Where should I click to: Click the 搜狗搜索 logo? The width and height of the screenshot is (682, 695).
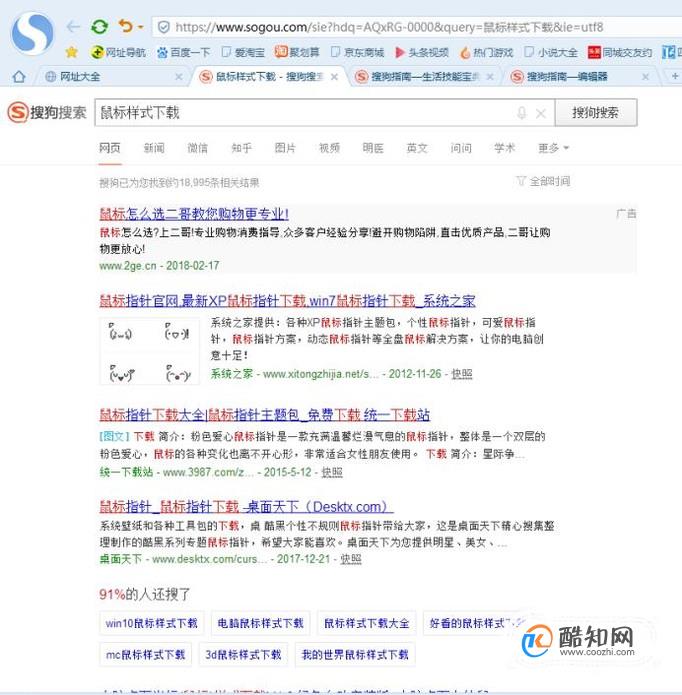pos(47,112)
